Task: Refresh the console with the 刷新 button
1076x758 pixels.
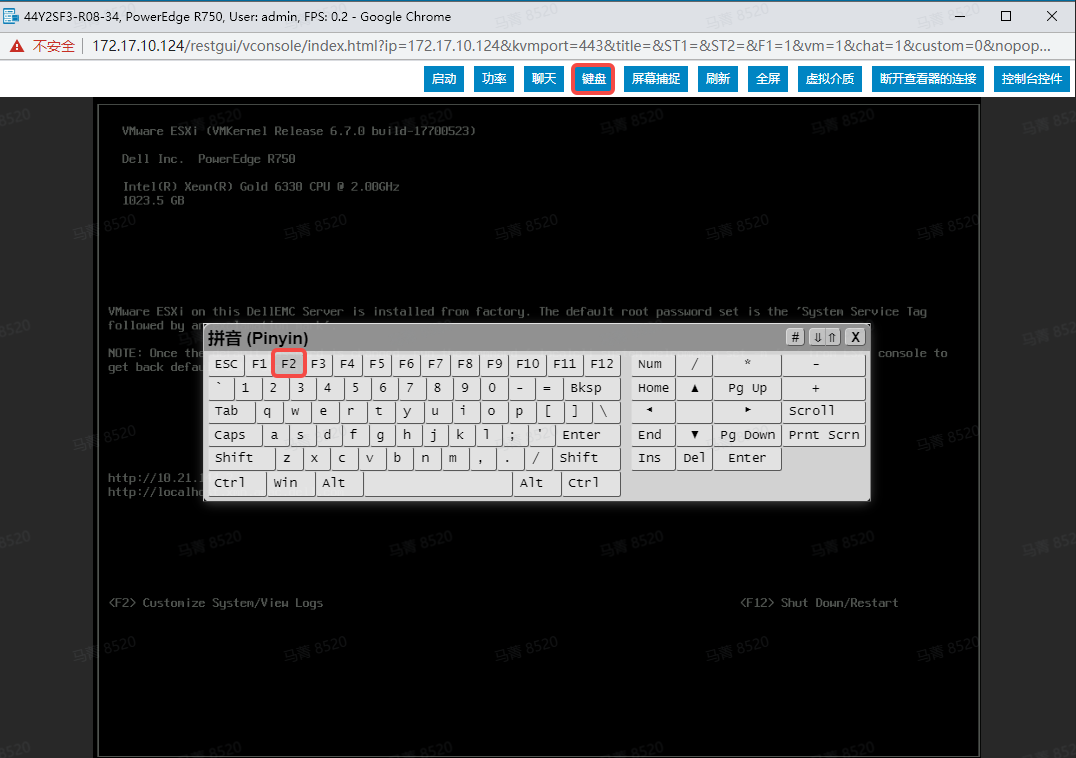Action: [717, 78]
